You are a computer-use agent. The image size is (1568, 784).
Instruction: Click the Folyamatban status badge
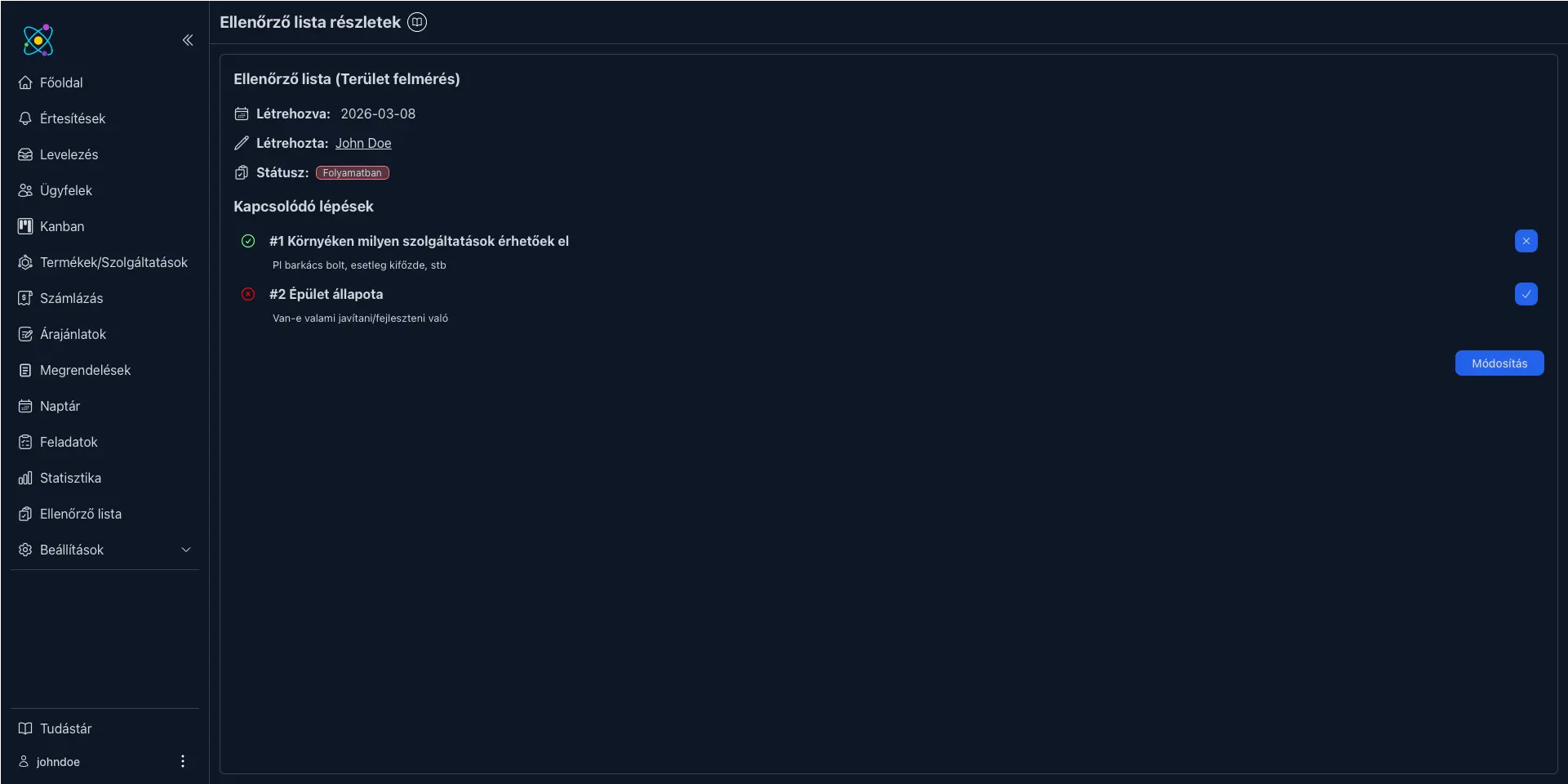click(353, 173)
